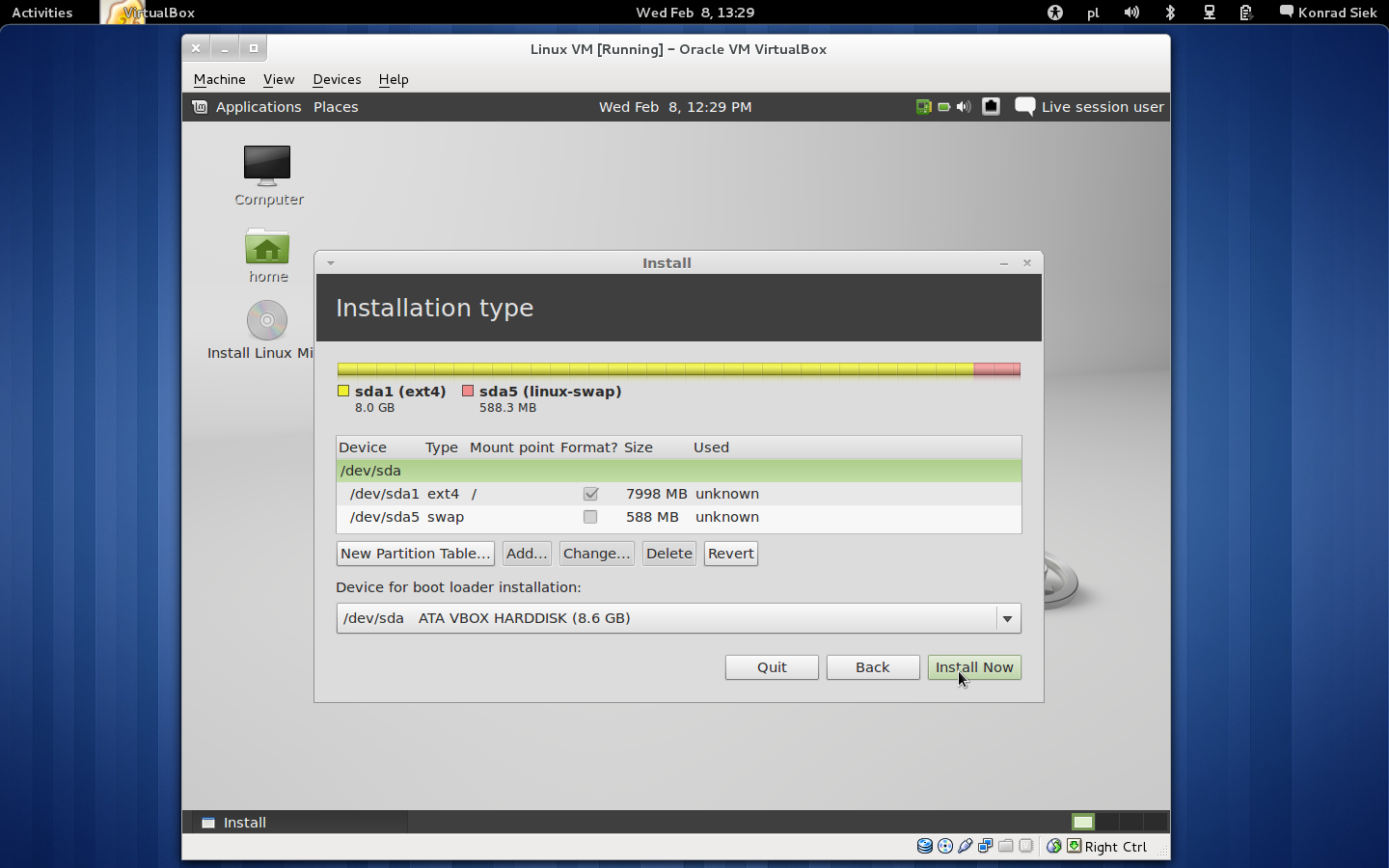Click the hard disk activity icon in VirtualBox status bar
The image size is (1389, 868).
[x=924, y=846]
